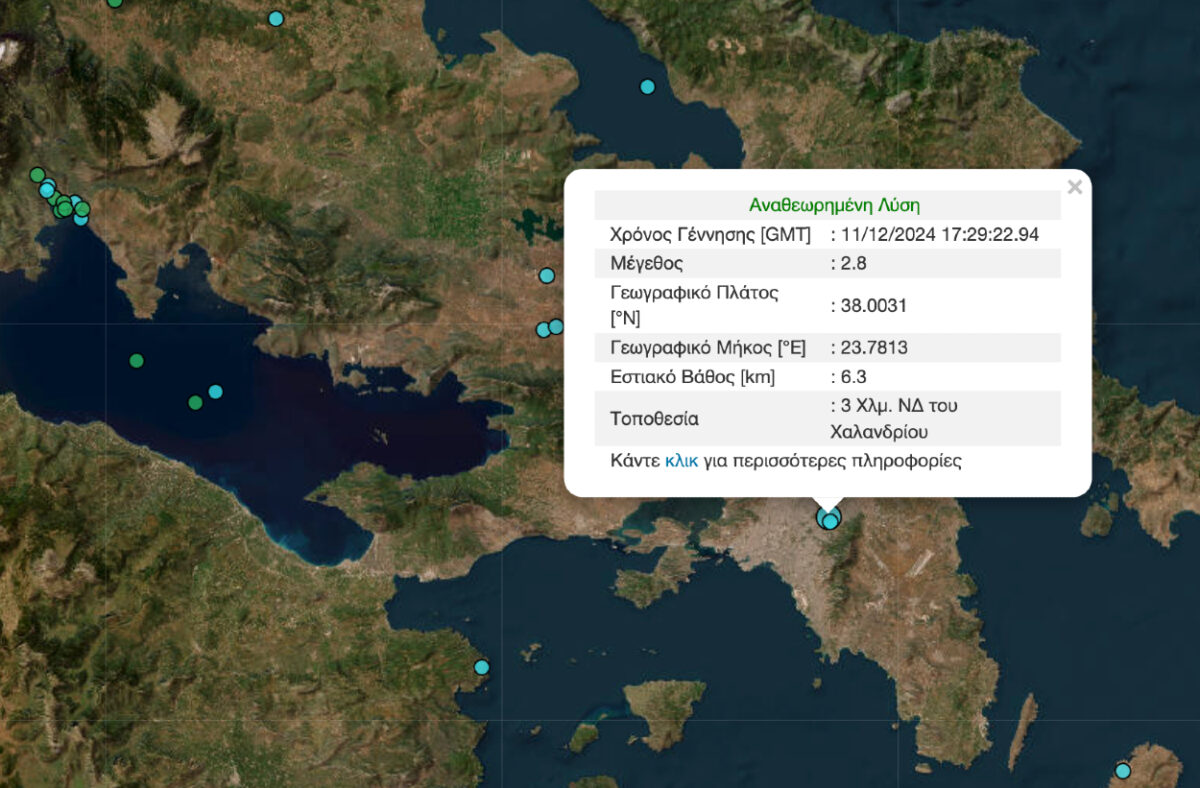Click the lowest cyan marker in the left coastal cluster

[81, 218]
